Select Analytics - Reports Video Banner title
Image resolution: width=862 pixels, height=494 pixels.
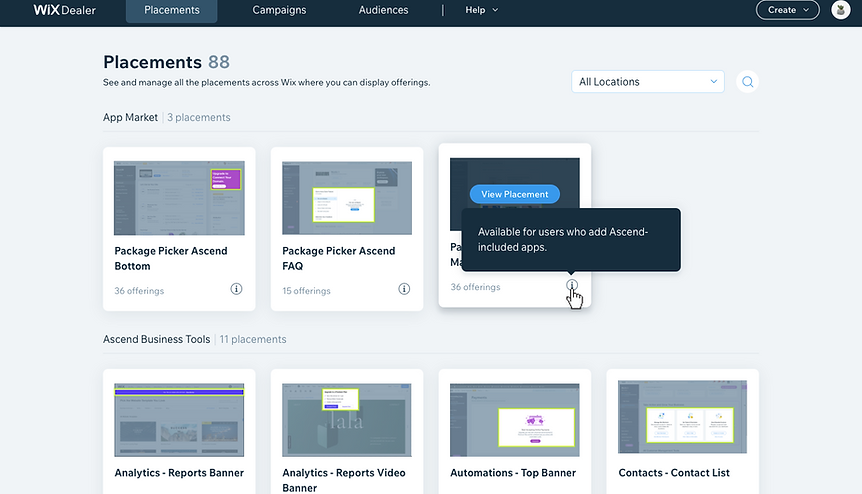point(344,480)
